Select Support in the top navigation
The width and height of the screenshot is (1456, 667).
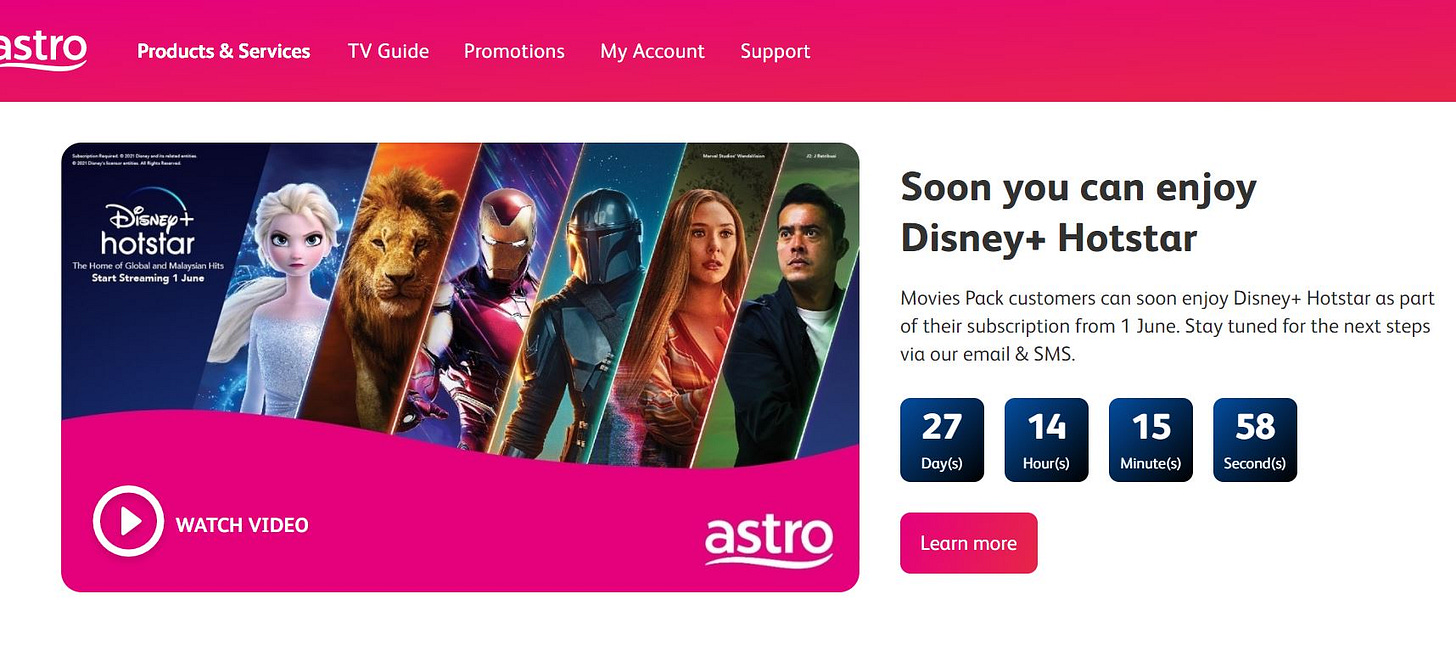pyautogui.click(x=775, y=51)
